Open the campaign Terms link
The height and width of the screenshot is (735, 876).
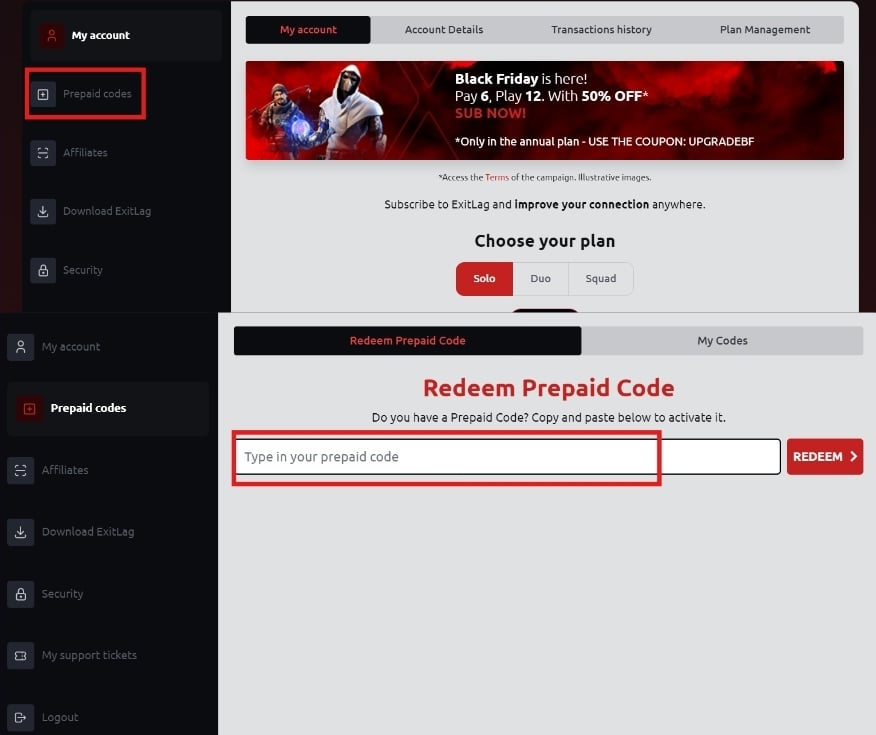pos(497,178)
